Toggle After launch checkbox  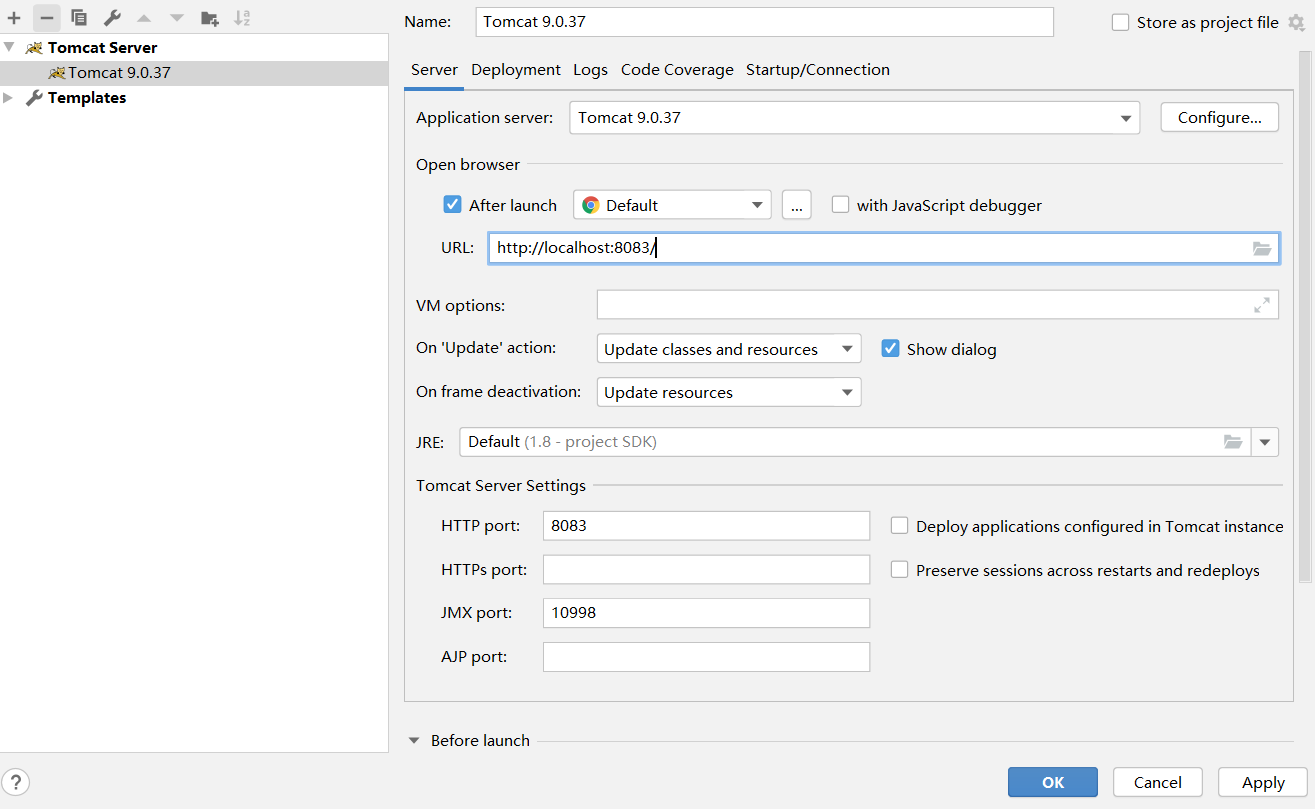[452, 205]
